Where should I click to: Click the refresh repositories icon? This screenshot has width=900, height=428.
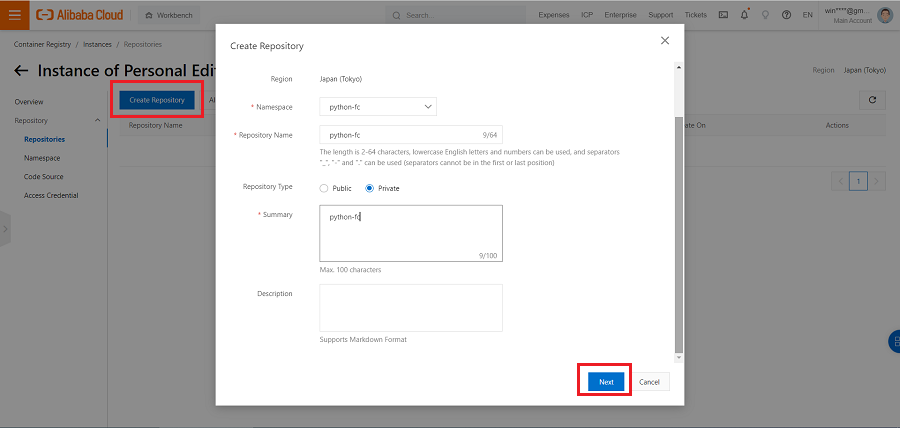872,100
